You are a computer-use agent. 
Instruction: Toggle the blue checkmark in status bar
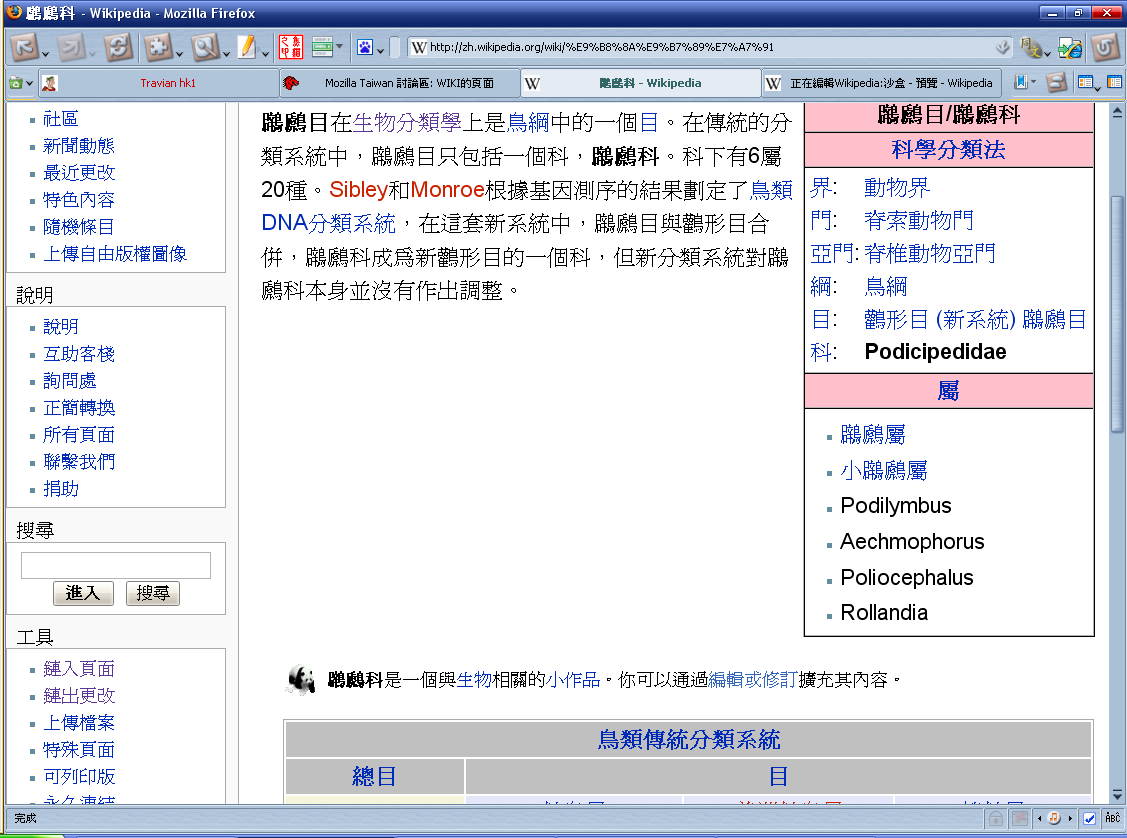(x=1090, y=818)
